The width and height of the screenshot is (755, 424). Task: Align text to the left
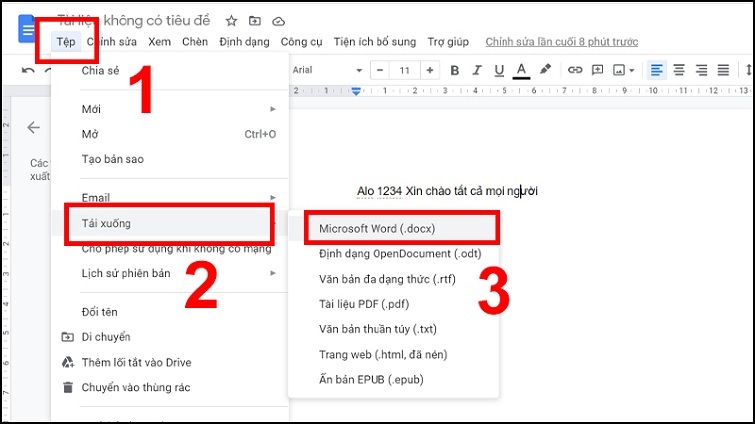(x=656, y=70)
